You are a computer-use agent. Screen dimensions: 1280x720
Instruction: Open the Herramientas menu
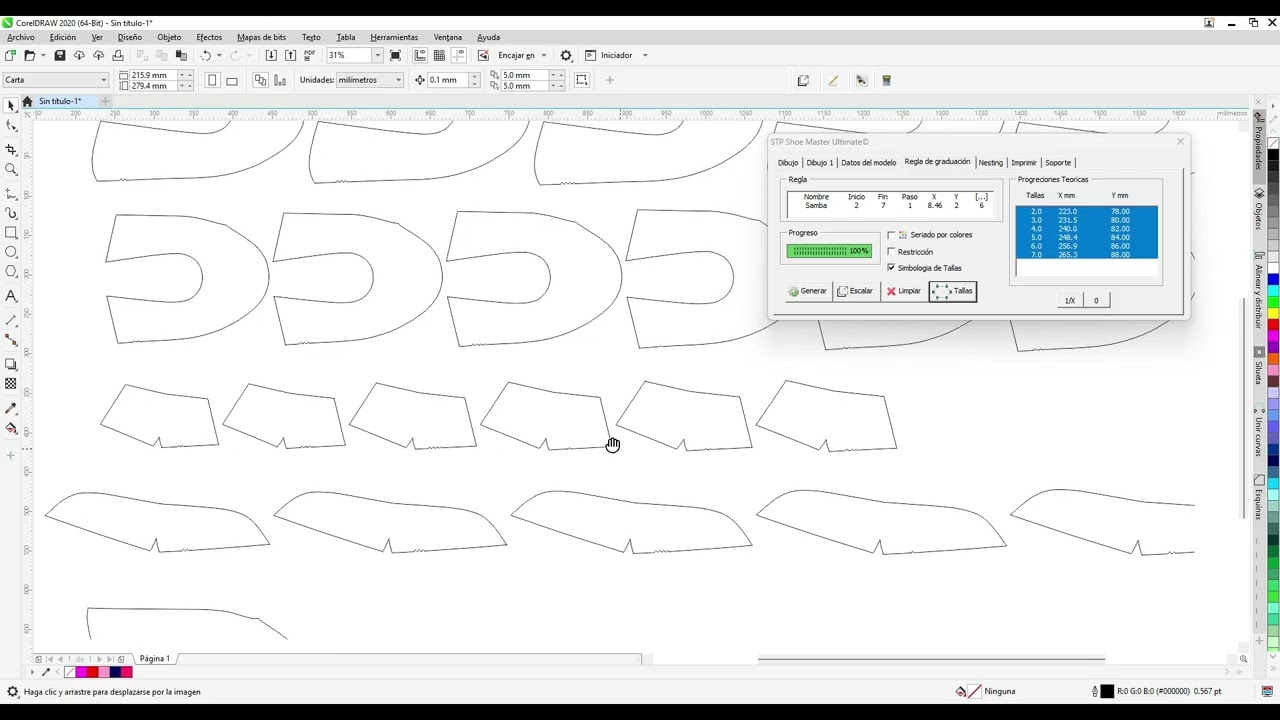[394, 37]
